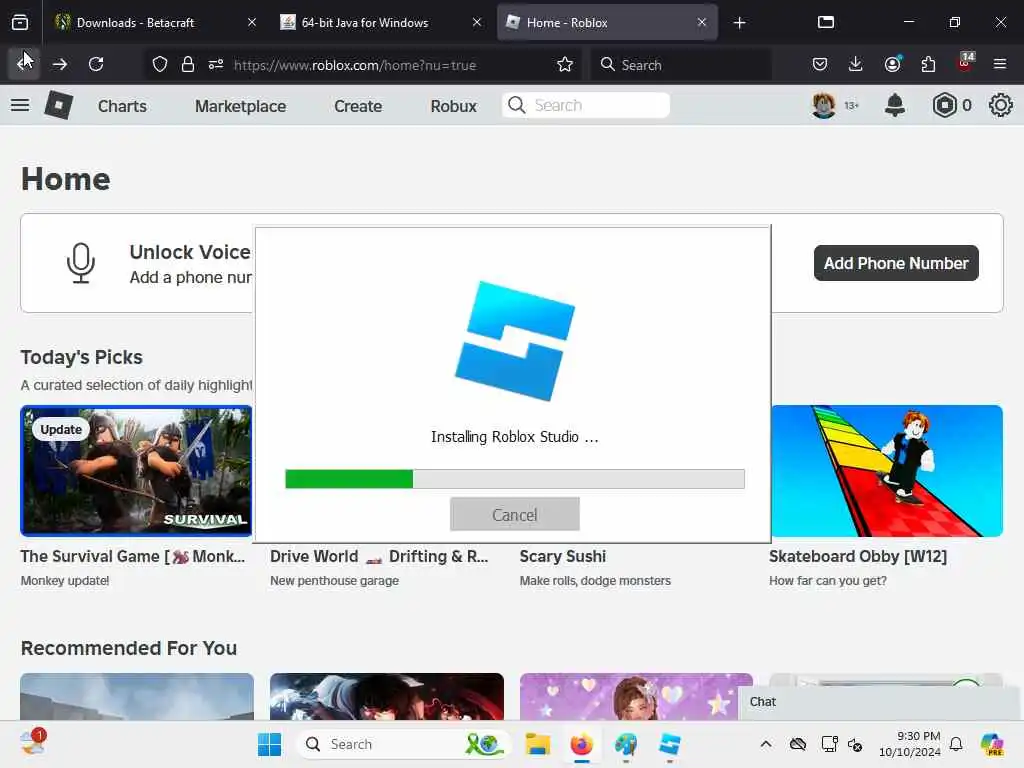Open the tracking protection shield icon
The image size is (1024, 768).
(160, 64)
